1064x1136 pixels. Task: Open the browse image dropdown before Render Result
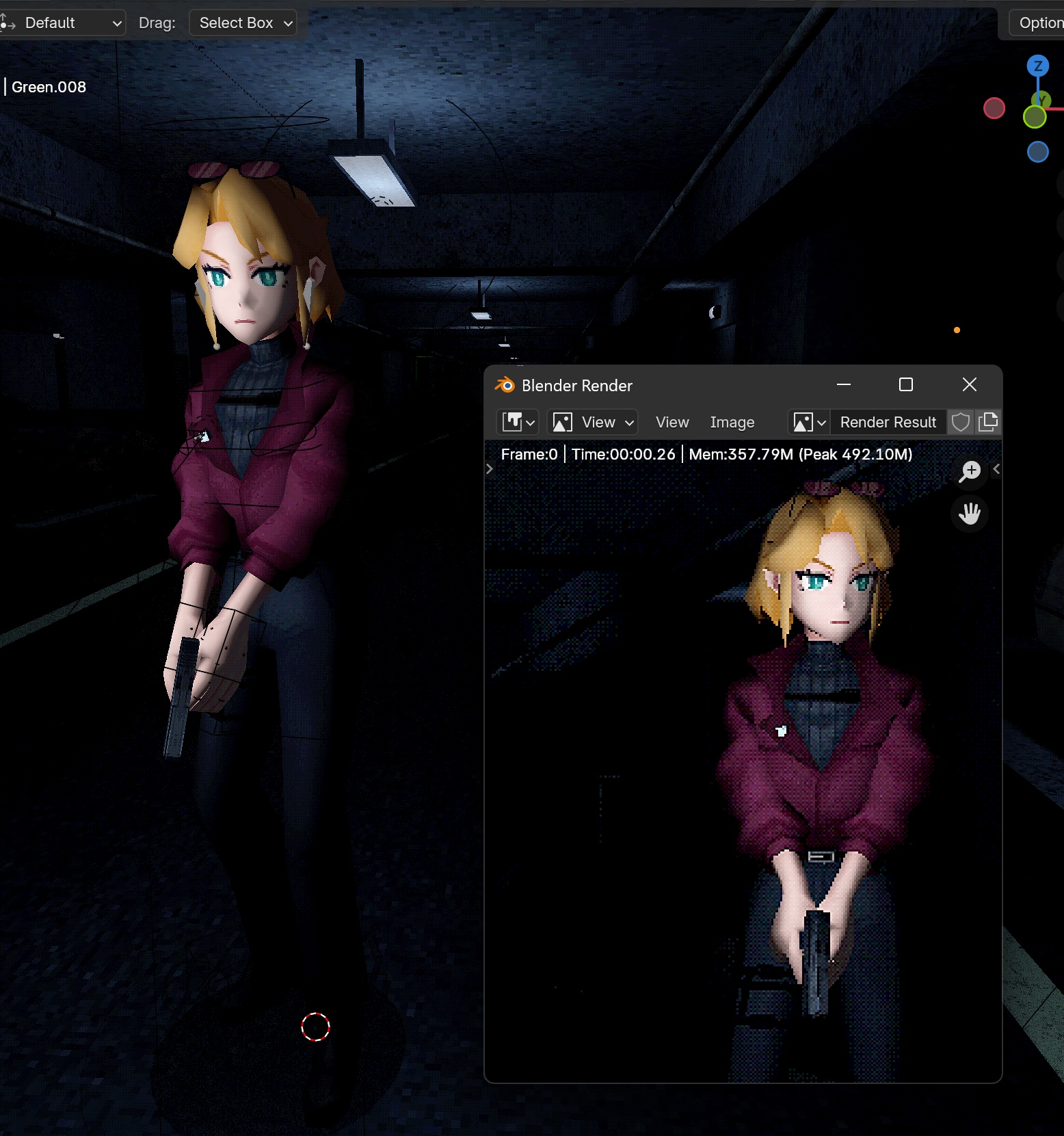click(809, 422)
